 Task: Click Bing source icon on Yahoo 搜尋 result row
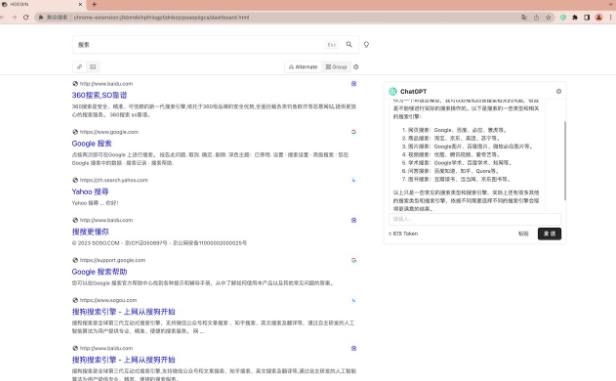pyautogui.click(x=354, y=180)
